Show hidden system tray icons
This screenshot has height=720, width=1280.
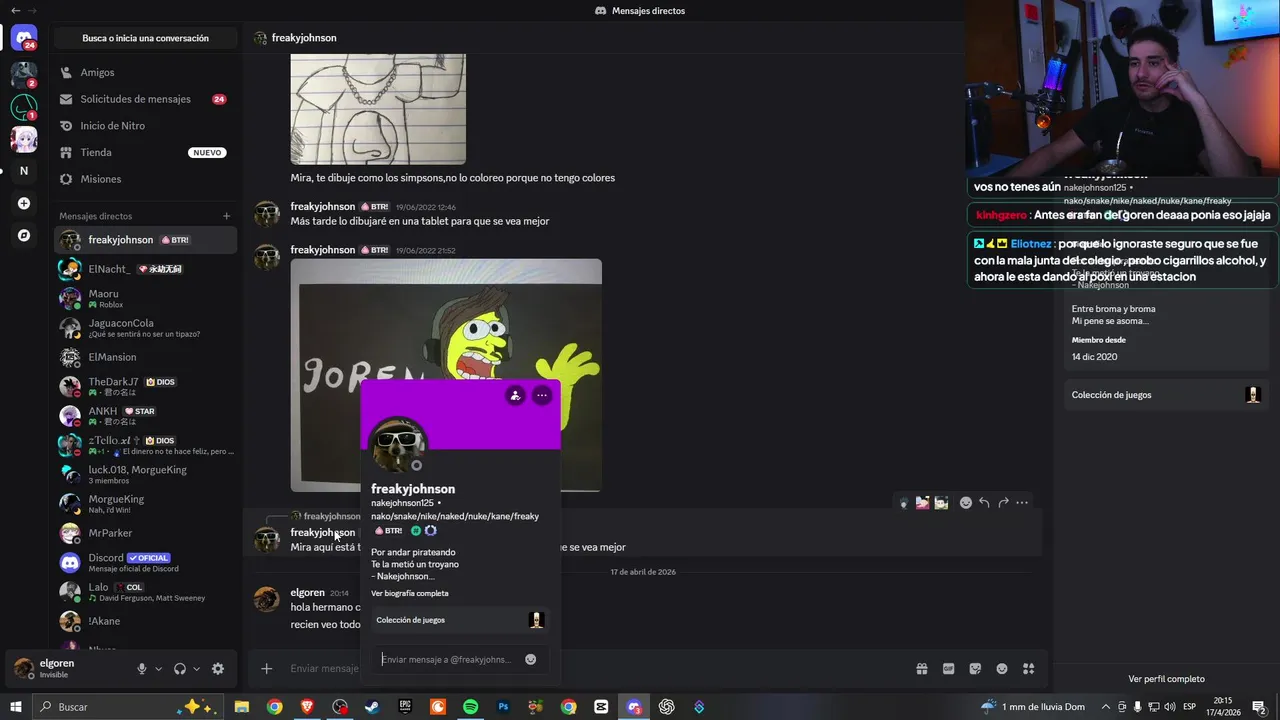1105,707
